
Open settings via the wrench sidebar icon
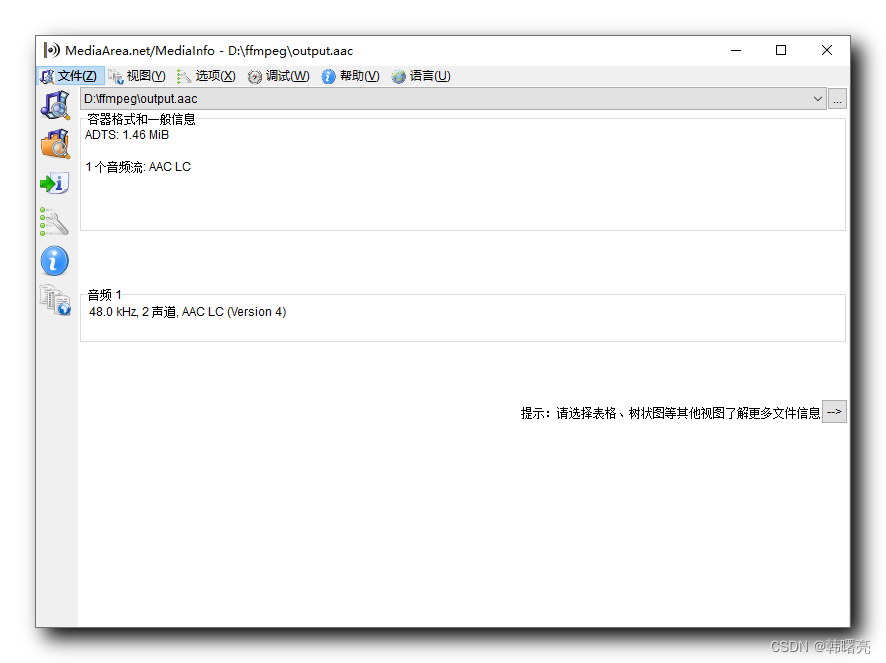pos(55,221)
